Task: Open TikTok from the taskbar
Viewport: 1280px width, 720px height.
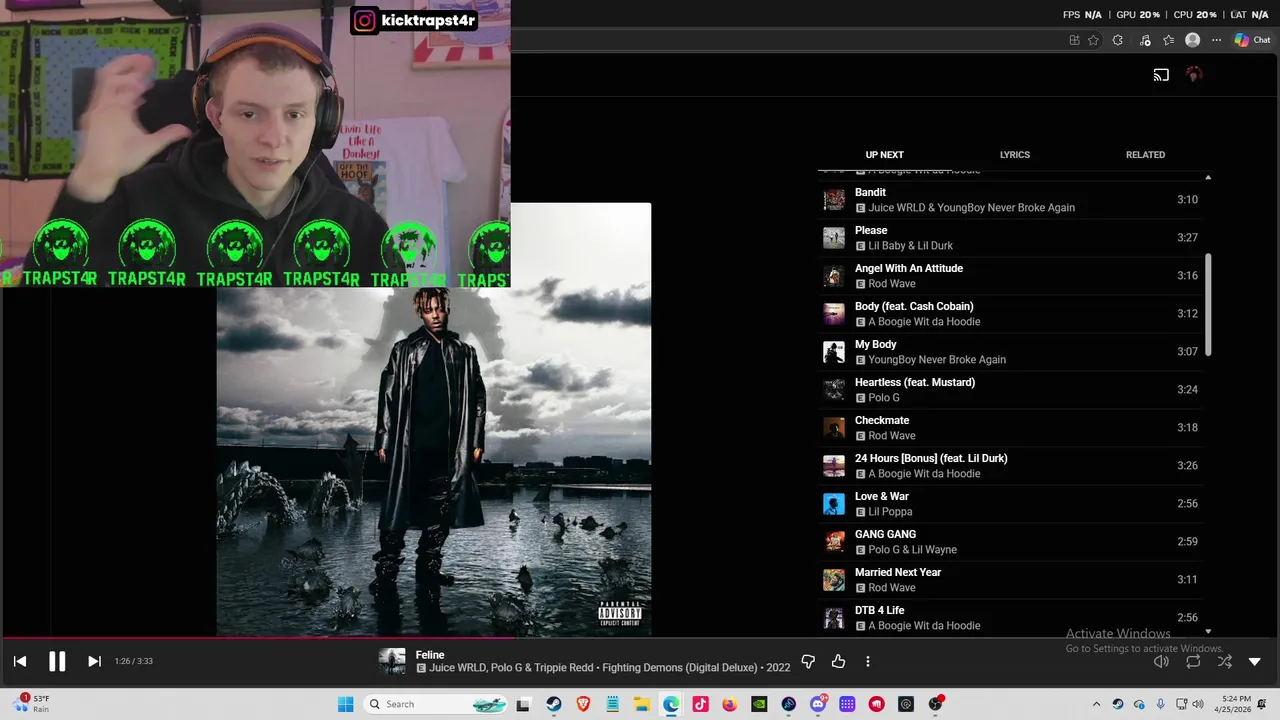Action: pos(700,704)
